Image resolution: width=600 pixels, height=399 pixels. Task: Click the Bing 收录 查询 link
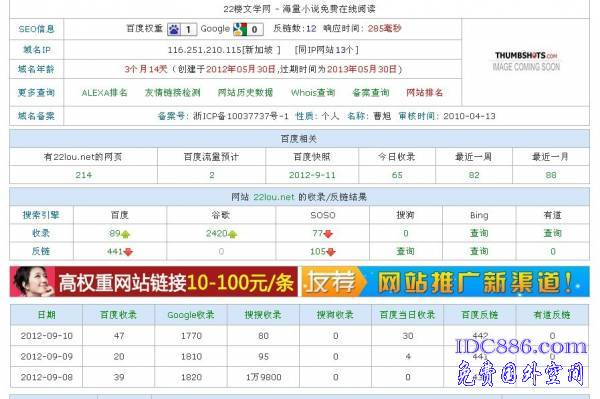pyautogui.click(x=479, y=233)
